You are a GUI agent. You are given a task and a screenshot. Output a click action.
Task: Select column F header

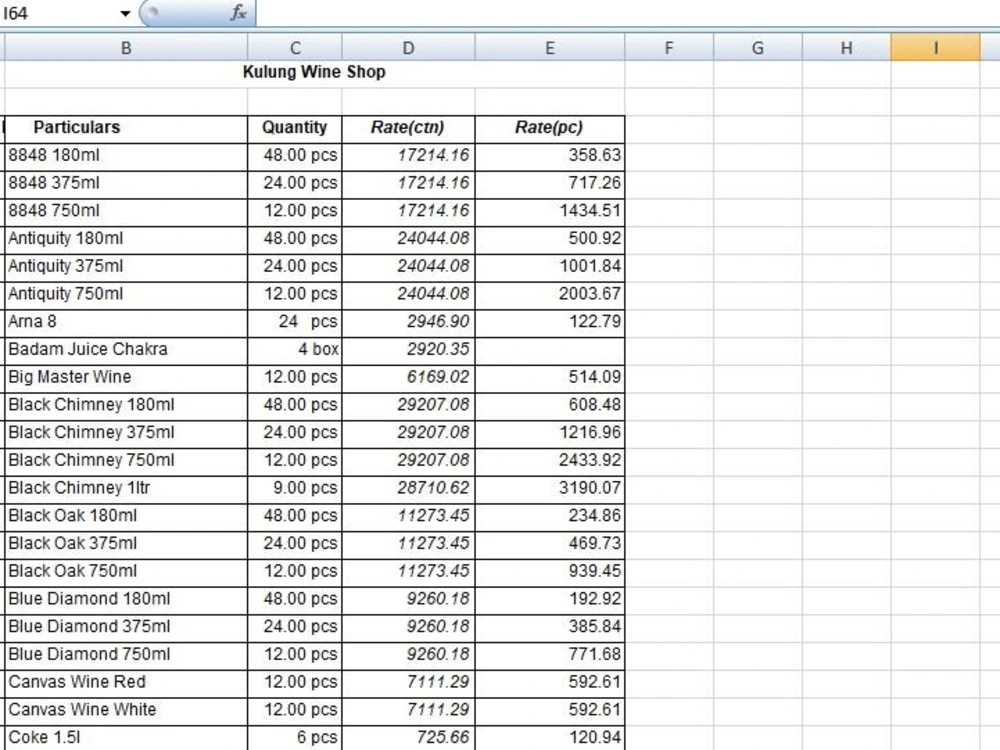(x=669, y=48)
